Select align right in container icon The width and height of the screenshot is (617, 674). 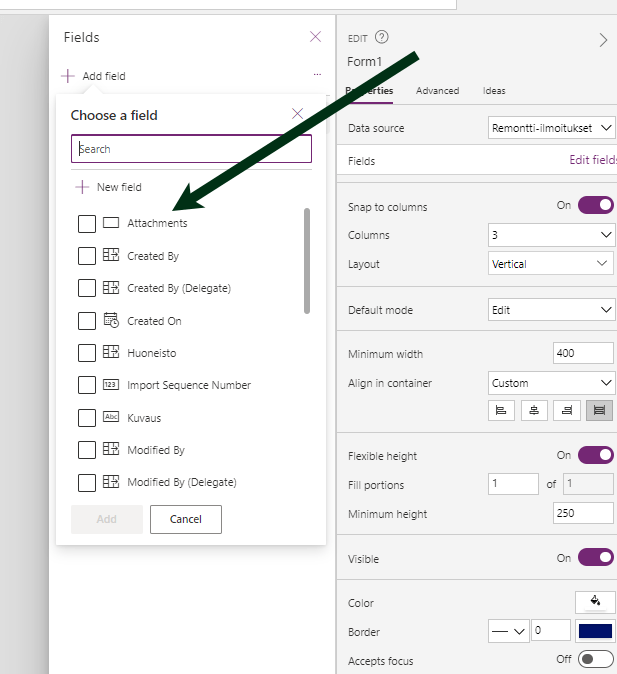(567, 410)
